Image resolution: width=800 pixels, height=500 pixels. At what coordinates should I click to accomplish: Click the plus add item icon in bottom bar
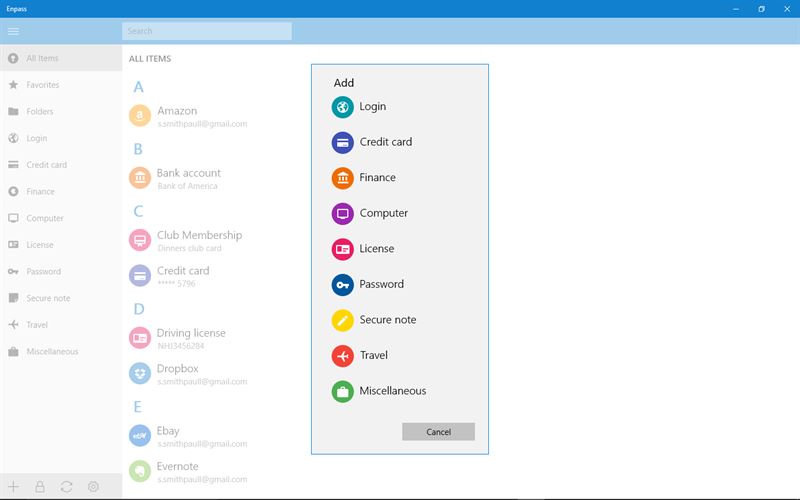pyautogui.click(x=13, y=486)
